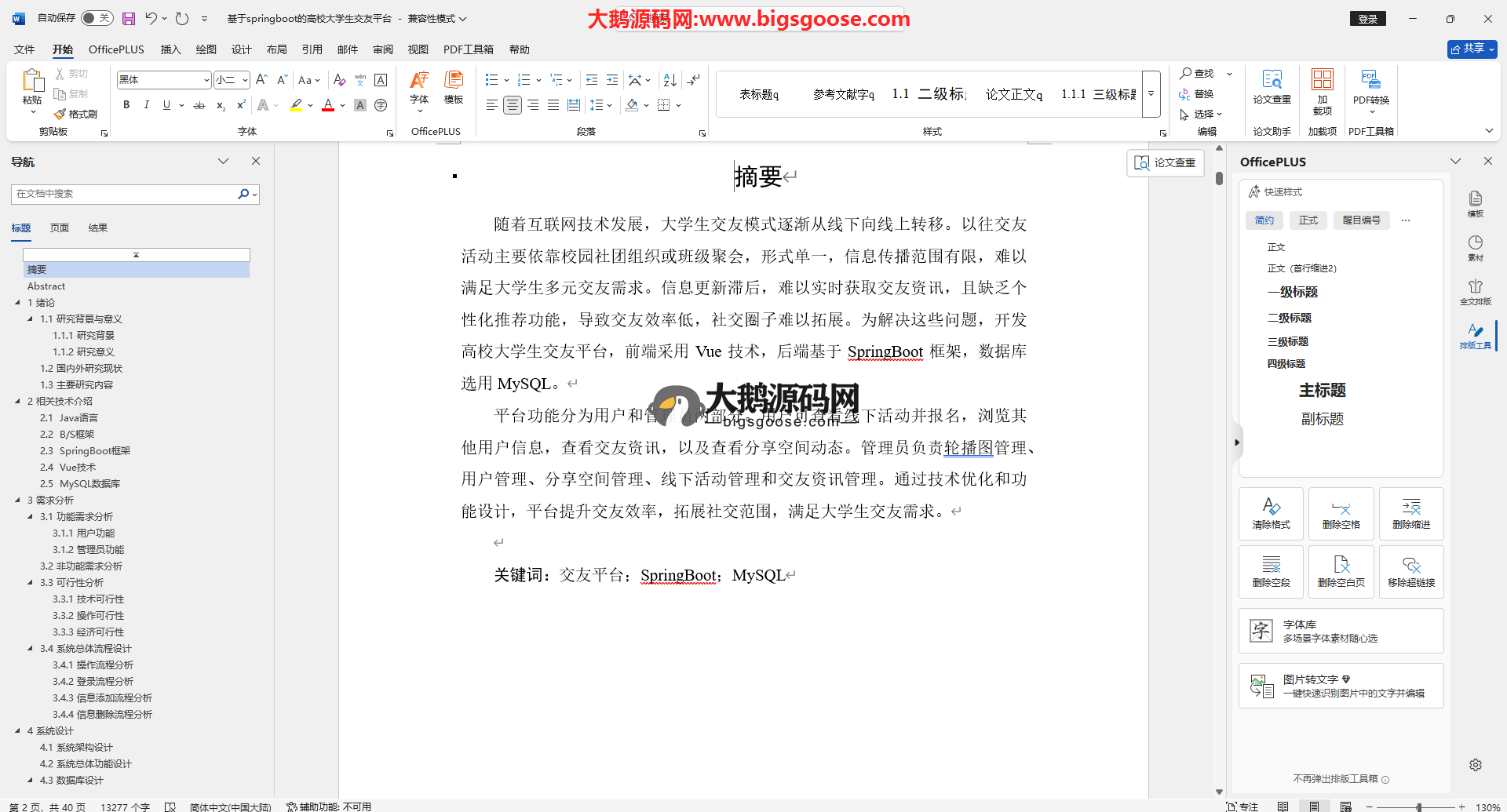Toggle the AutoSave (自动保存) switch
This screenshot has width=1507, height=812.
pos(97,18)
